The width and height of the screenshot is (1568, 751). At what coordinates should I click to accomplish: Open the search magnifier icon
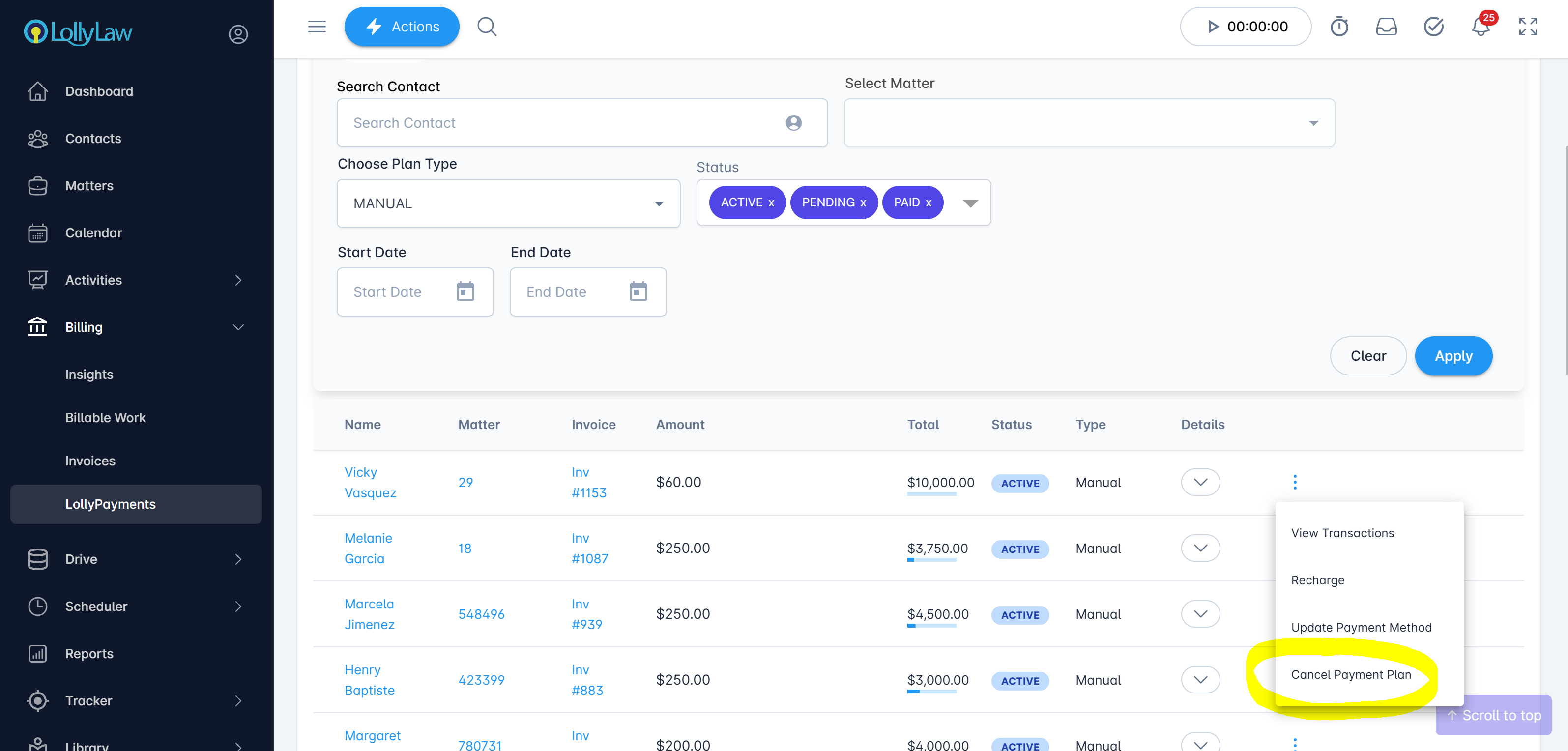486,27
